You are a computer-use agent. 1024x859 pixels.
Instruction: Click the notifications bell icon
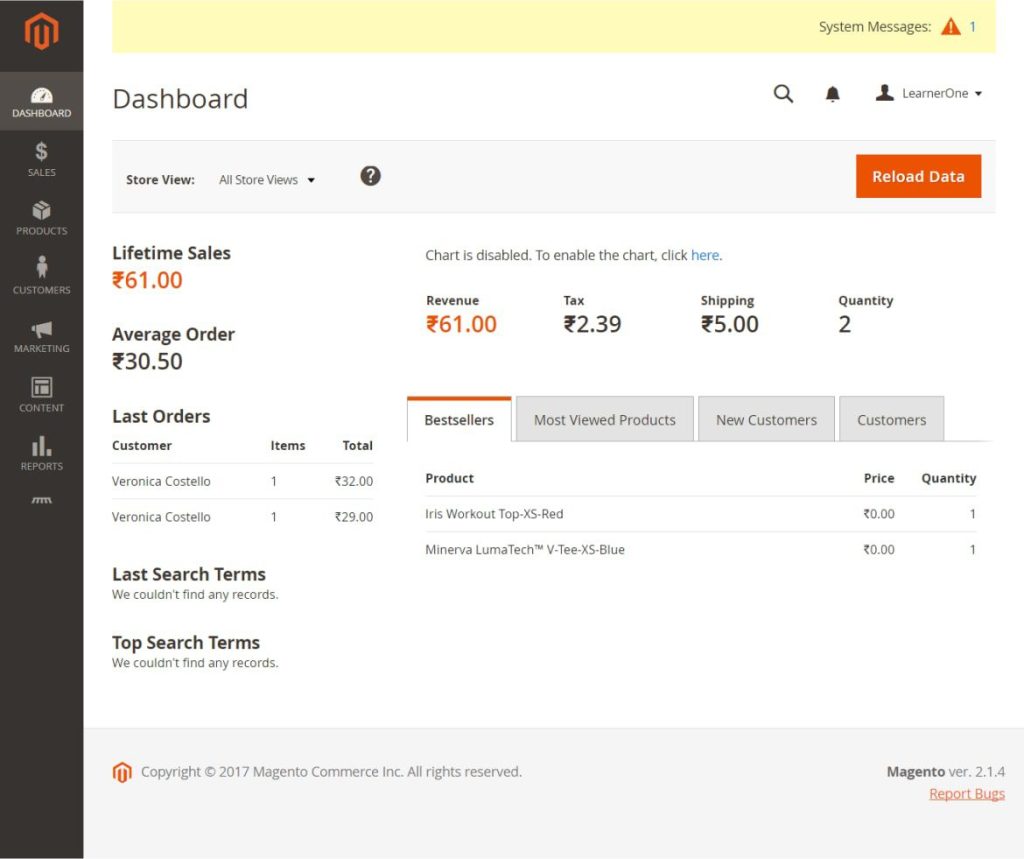[832, 93]
